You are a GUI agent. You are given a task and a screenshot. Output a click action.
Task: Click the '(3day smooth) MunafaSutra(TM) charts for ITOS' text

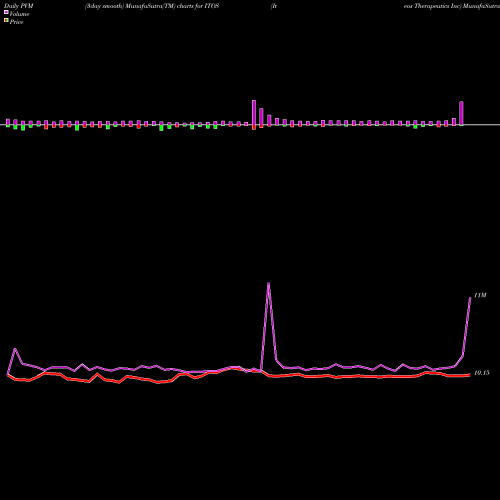pyautogui.click(x=152, y=6)
